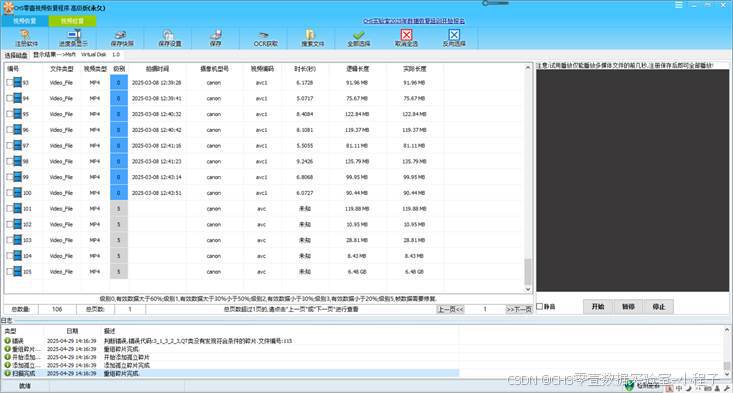Click the input method 中 tray icon
The width and height of the screenshot is (733, 393).
click(x=679, y=388)
